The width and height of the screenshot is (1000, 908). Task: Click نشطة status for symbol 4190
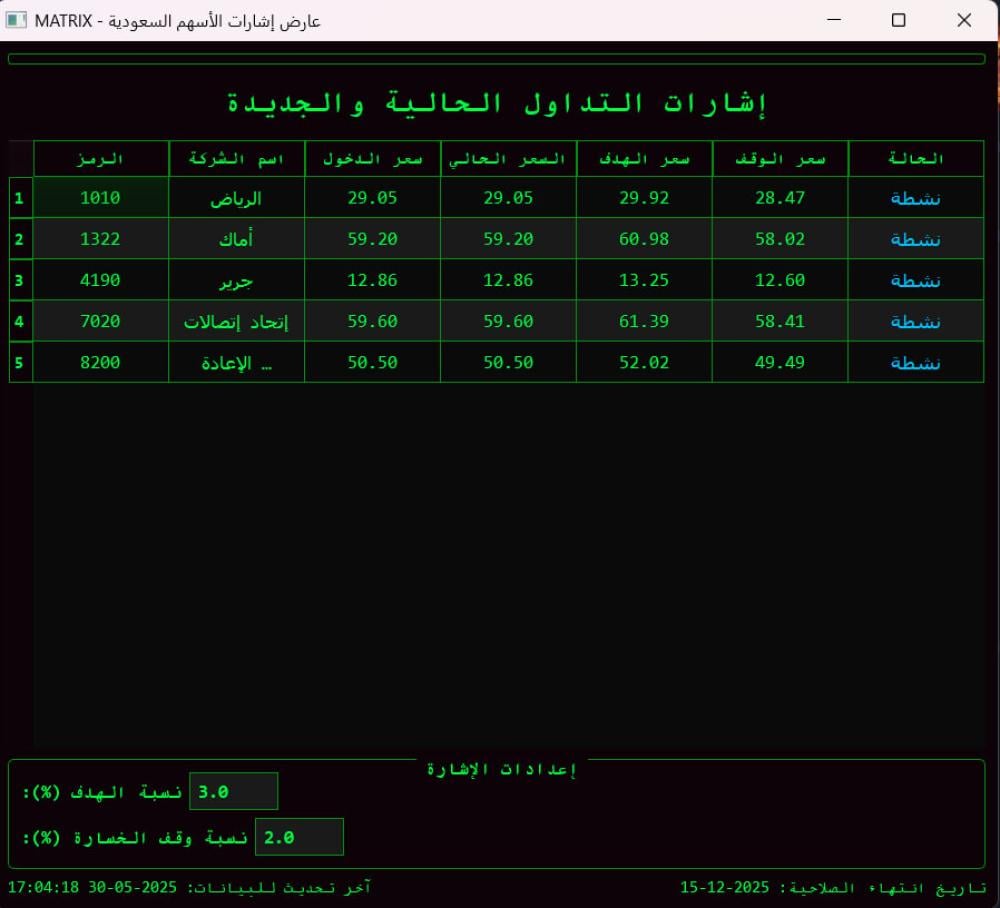pos(916,280)
